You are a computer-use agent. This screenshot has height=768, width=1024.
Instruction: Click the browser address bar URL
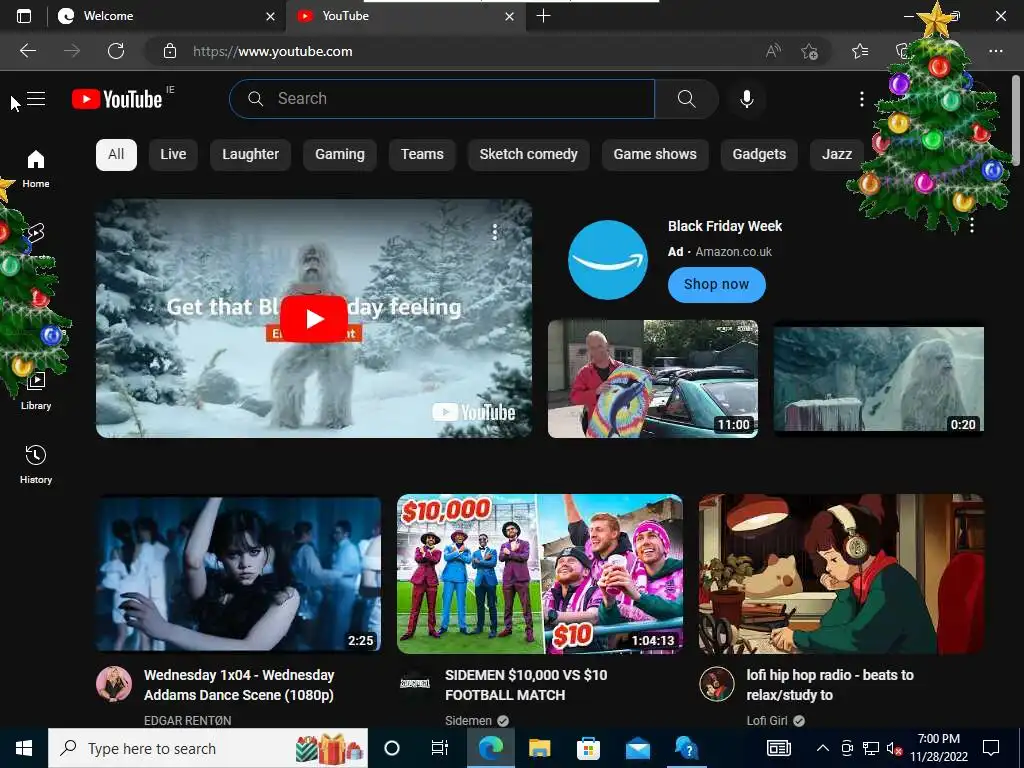pos(272,51)
